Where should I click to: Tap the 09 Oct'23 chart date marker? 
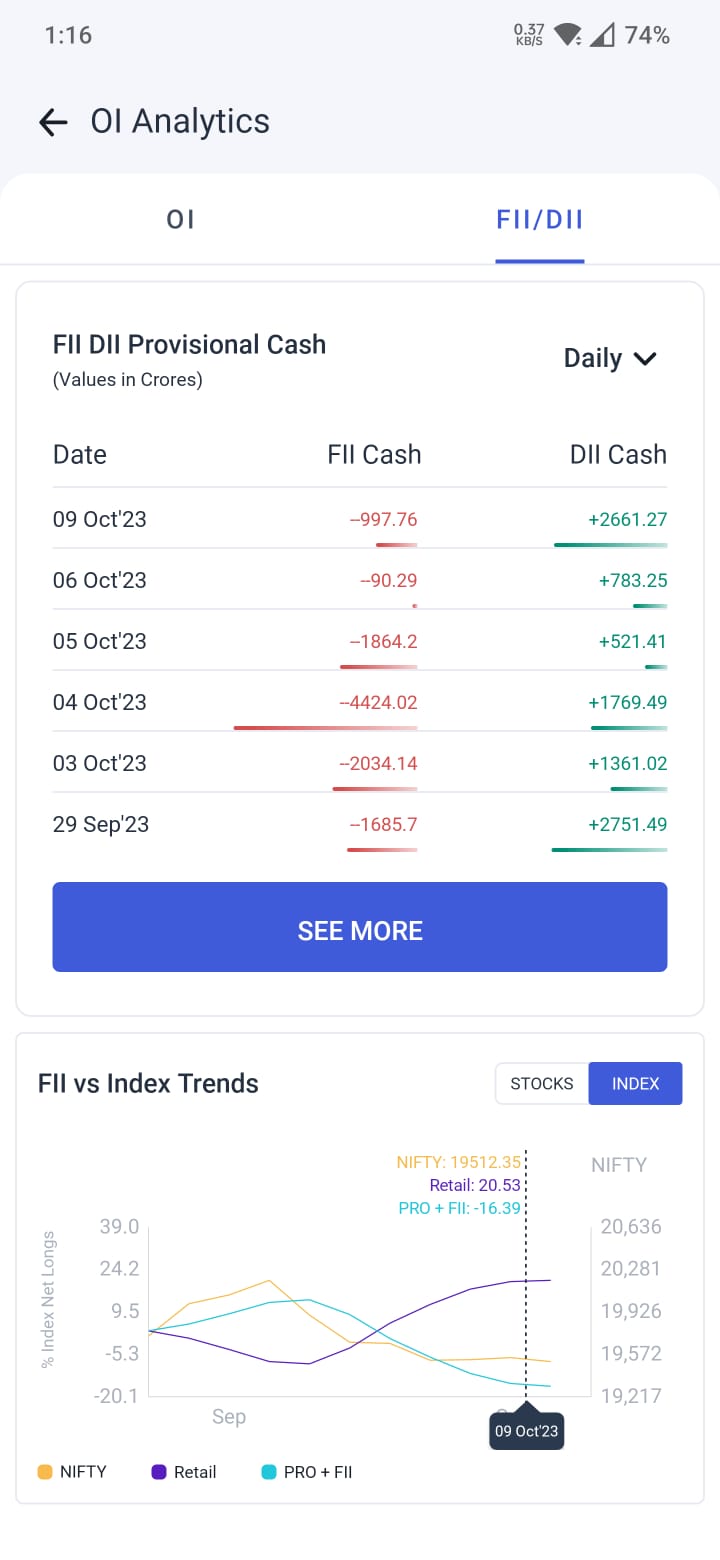[526, 1431]
